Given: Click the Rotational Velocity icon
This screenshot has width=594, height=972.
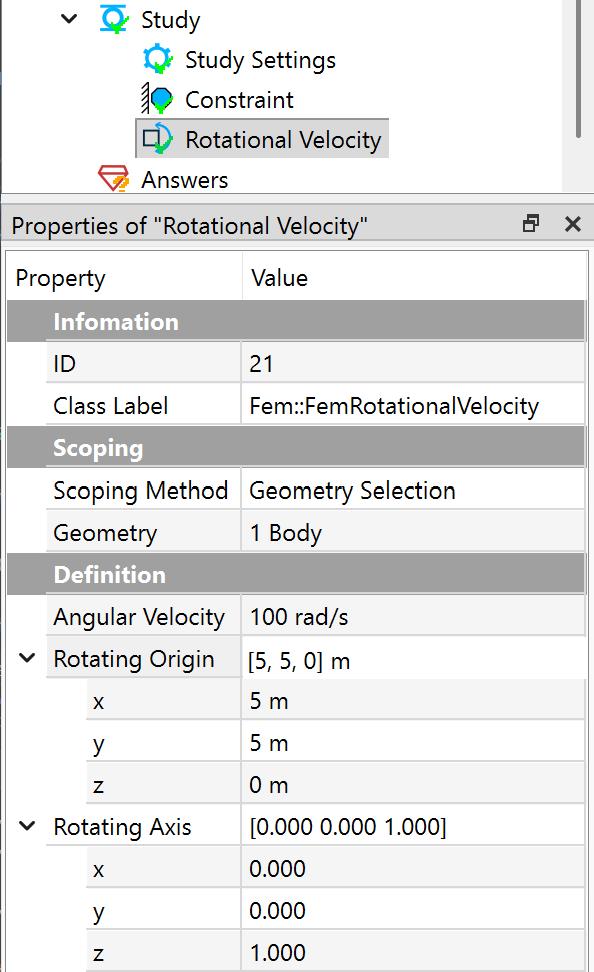Looking at the screenshot, I should [x=157, y=139].
